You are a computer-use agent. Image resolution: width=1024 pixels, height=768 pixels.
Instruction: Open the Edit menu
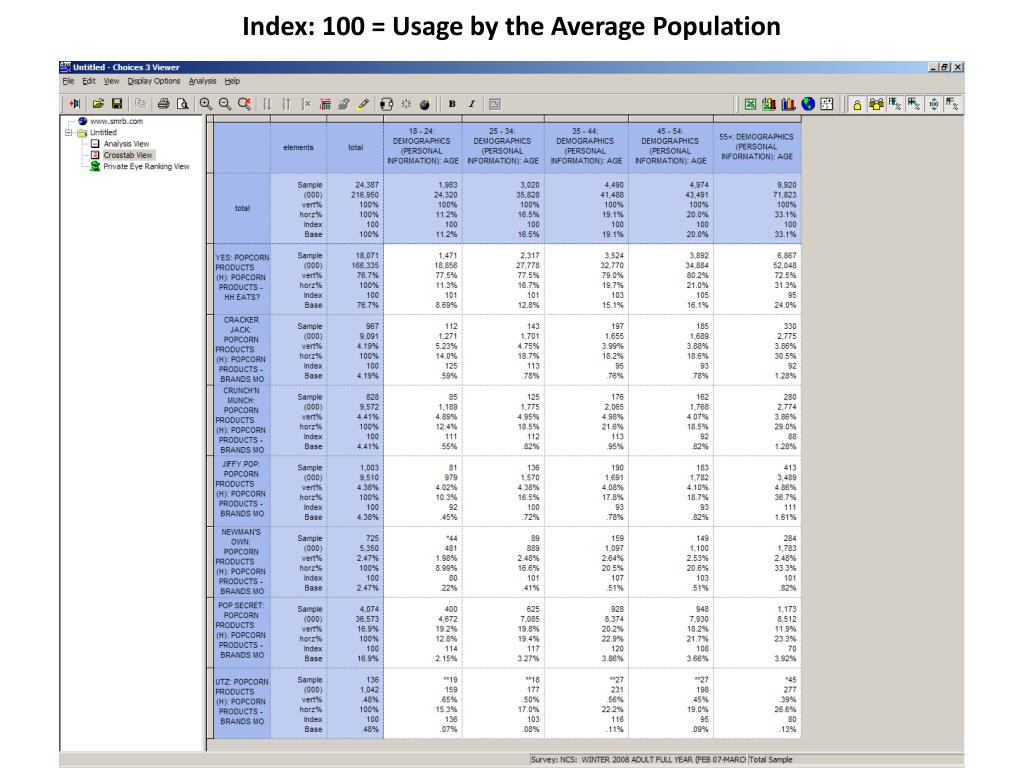[89, 81]
